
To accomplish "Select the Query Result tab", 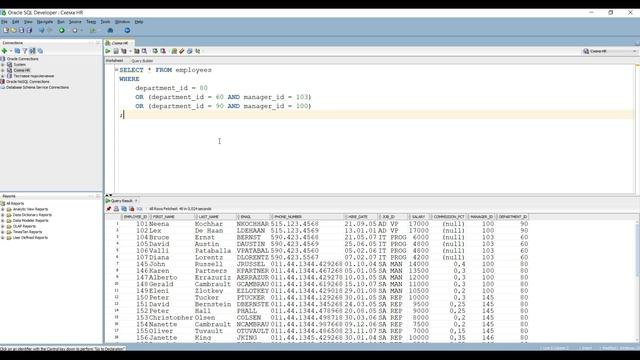I will 121,201.
